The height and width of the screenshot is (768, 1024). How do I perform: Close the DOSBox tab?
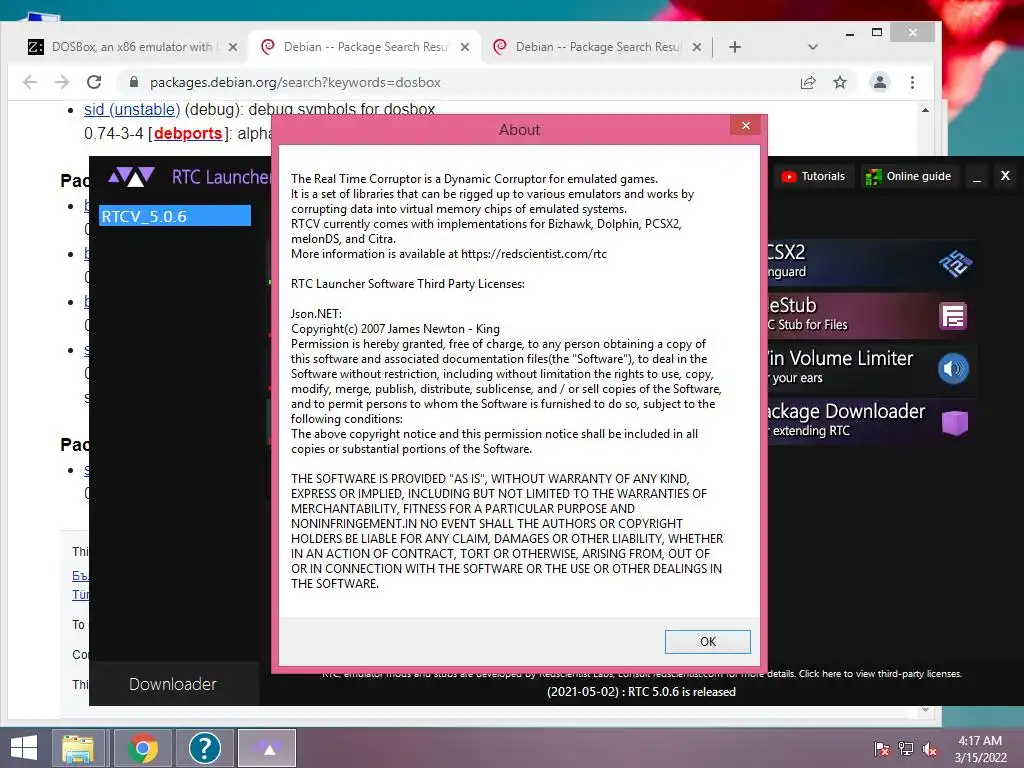click(x=233, y=47)
